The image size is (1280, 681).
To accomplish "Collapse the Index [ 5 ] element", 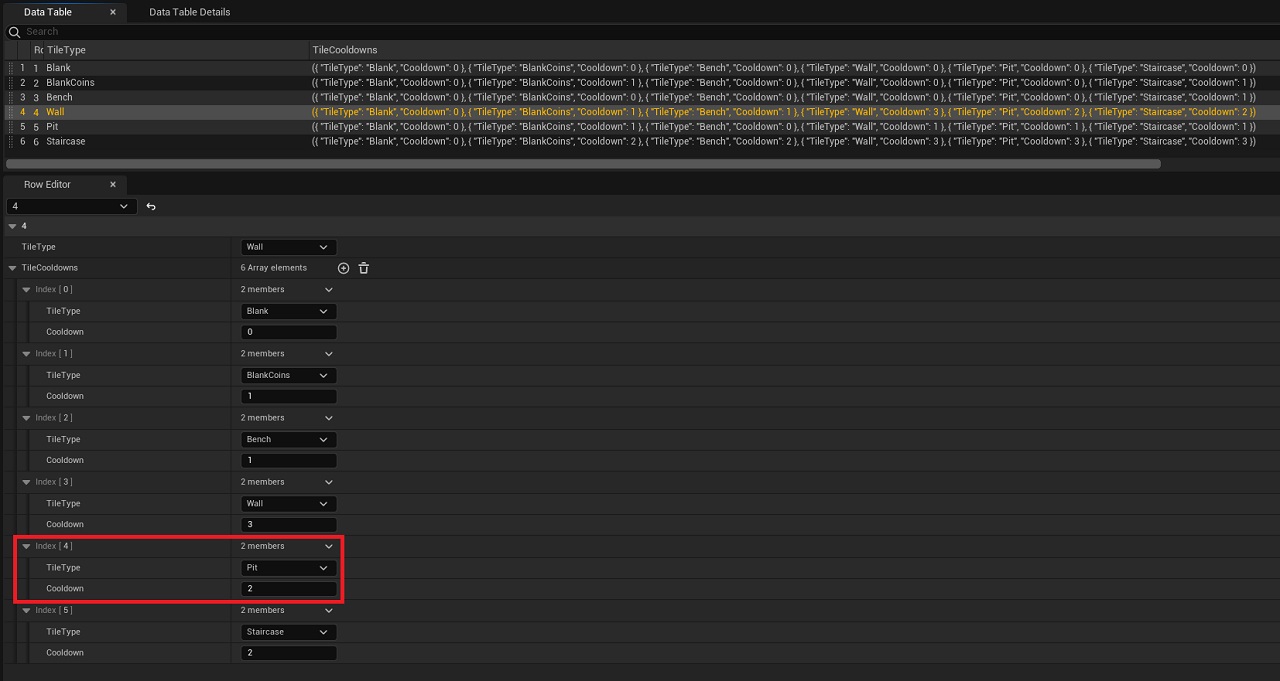I will pos(27,611).
